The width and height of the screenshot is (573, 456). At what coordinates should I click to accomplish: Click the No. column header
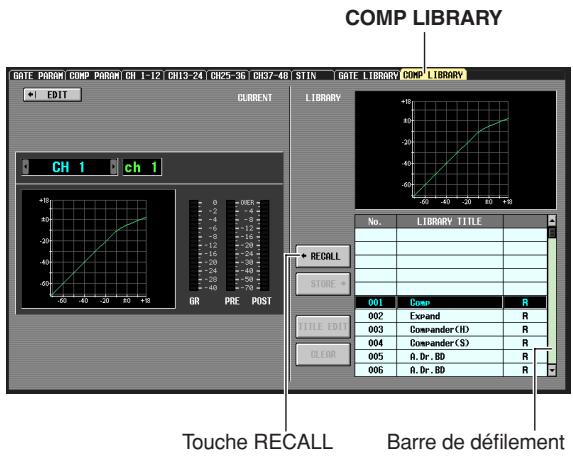coord(376,221)
